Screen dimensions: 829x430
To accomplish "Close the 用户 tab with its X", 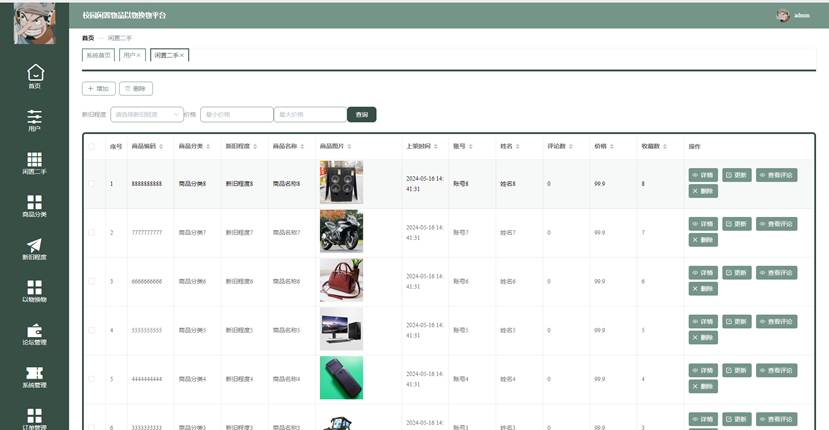I will [x=139, y=55].
